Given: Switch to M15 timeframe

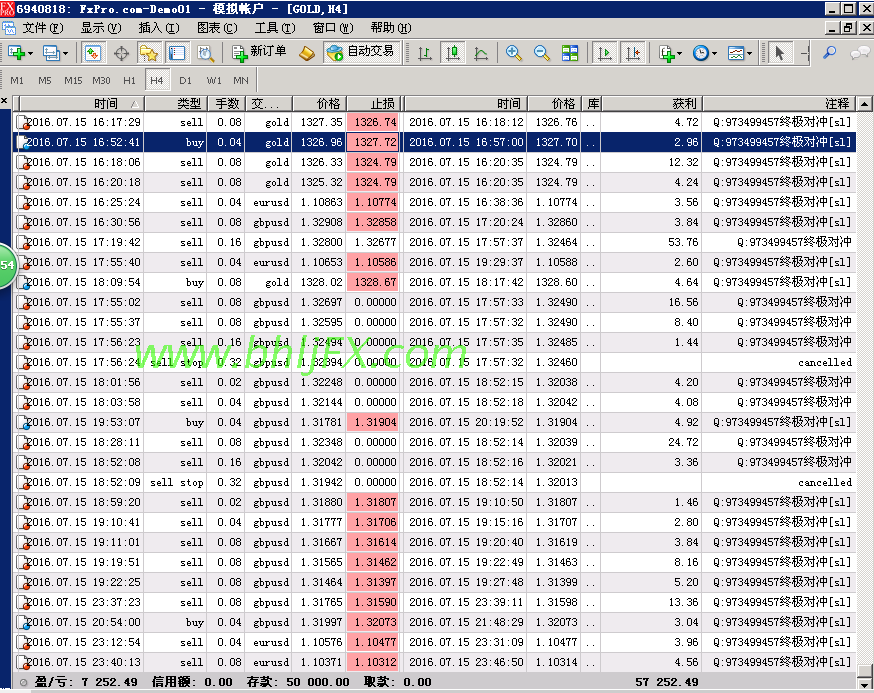Looking at the screenshot, I should 73,81.
